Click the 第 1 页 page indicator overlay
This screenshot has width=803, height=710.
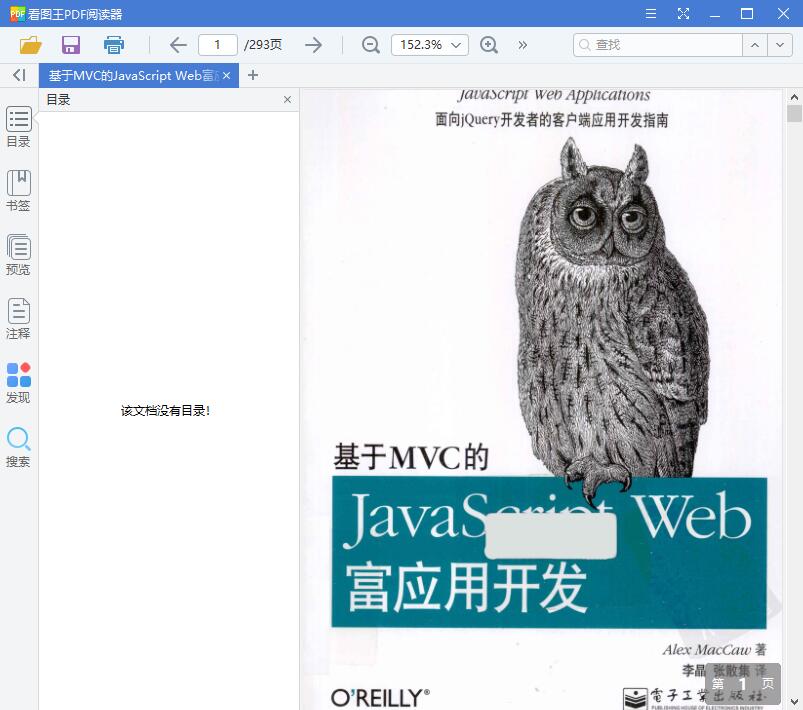point(743,684)
